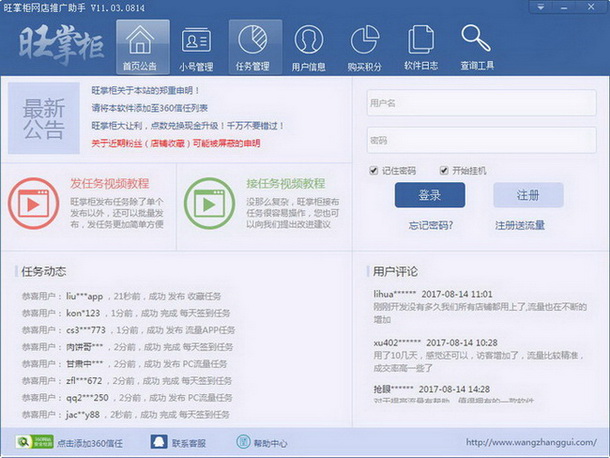
Task: Open the title bar dropdown menu arrow
Action: [x=541, y=7]
